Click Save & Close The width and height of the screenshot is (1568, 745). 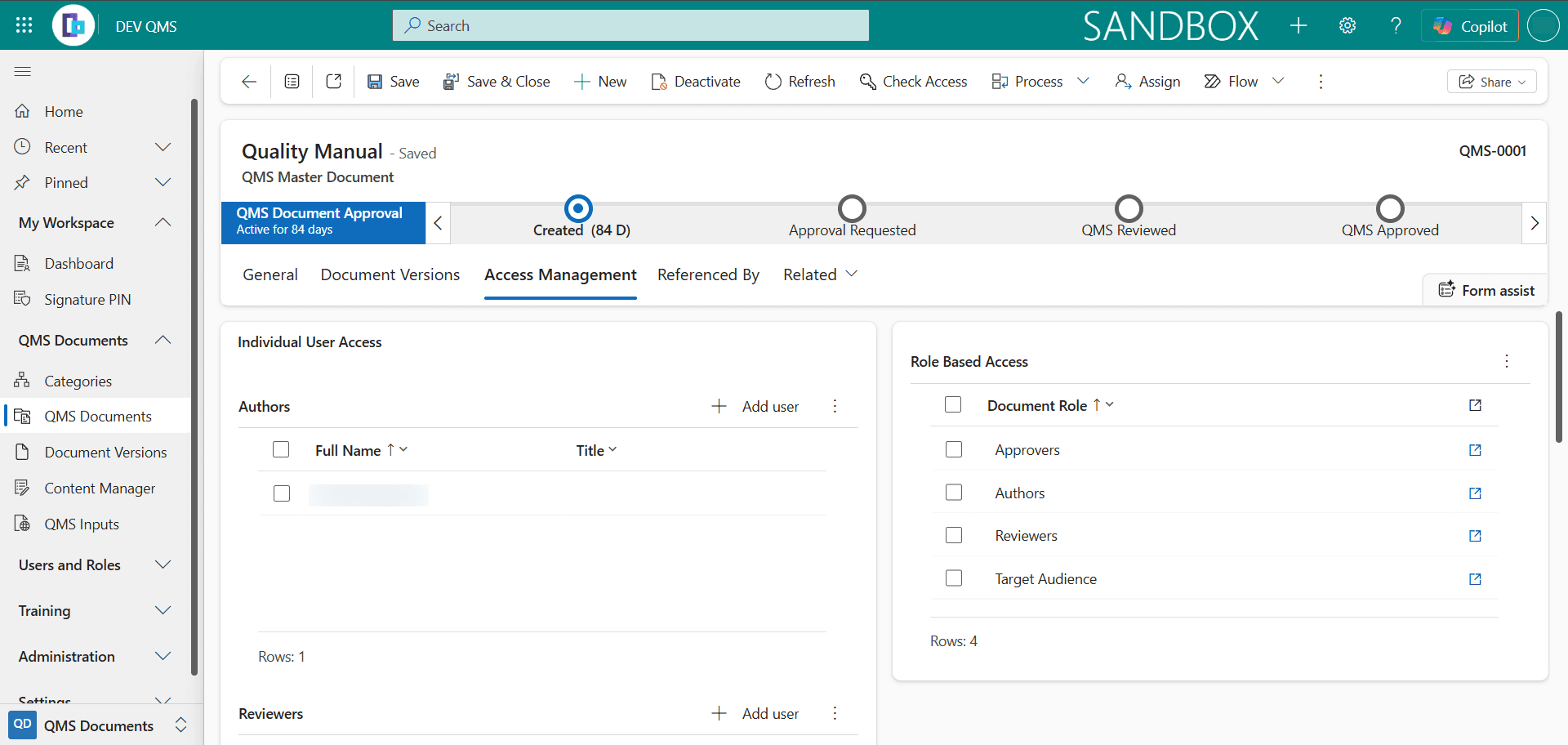[497, 82]
